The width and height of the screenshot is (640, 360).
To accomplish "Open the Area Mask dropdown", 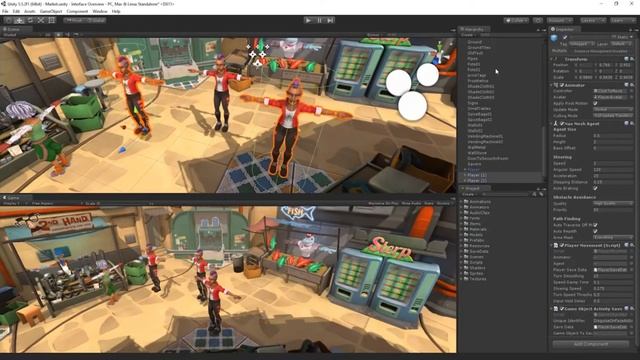I will (613, 237).
